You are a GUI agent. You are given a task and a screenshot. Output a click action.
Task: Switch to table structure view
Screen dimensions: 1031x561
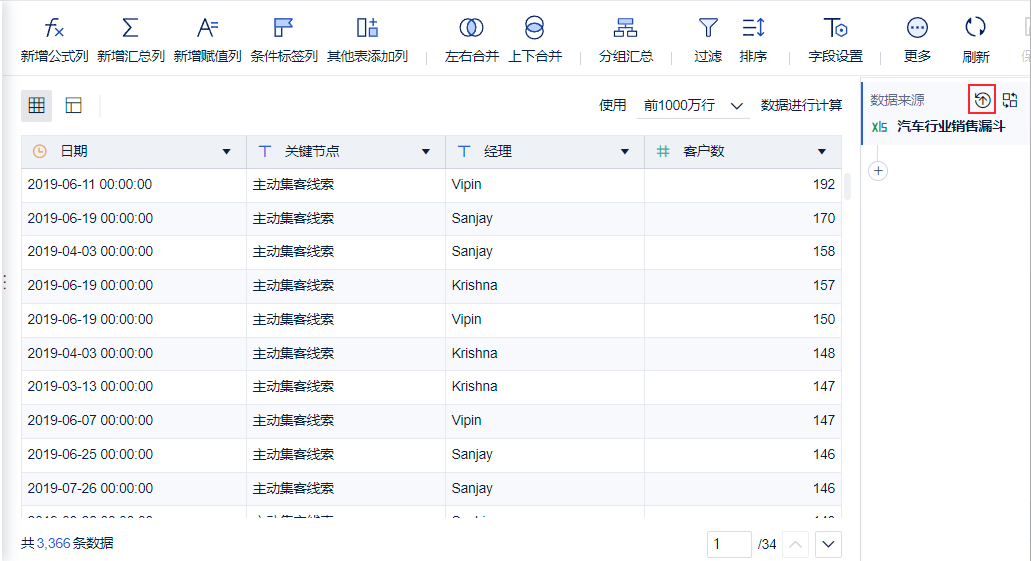click(73, 105)
